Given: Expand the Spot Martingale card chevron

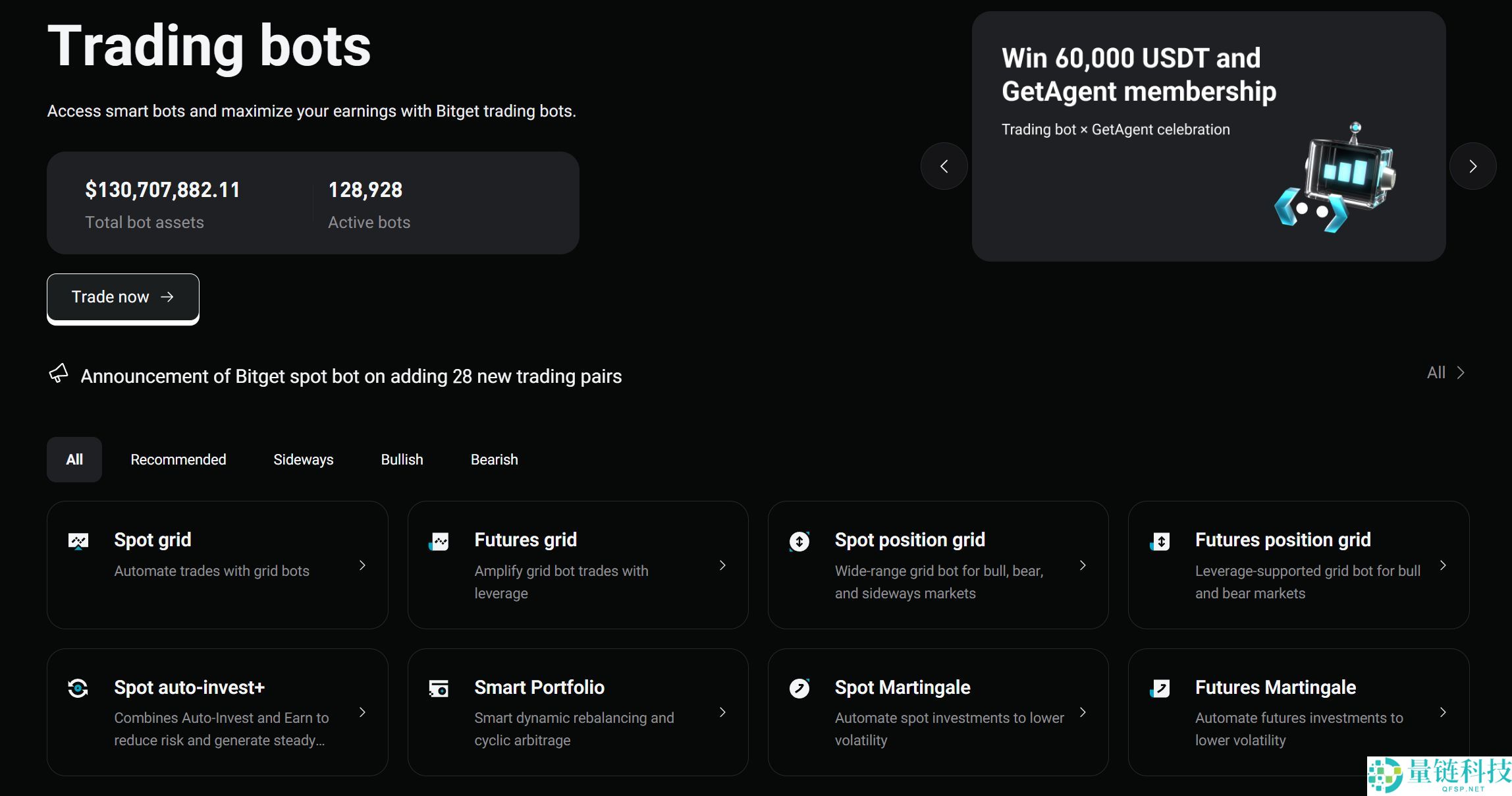Looking at the screenshot, I should [x=1083, y=712].
